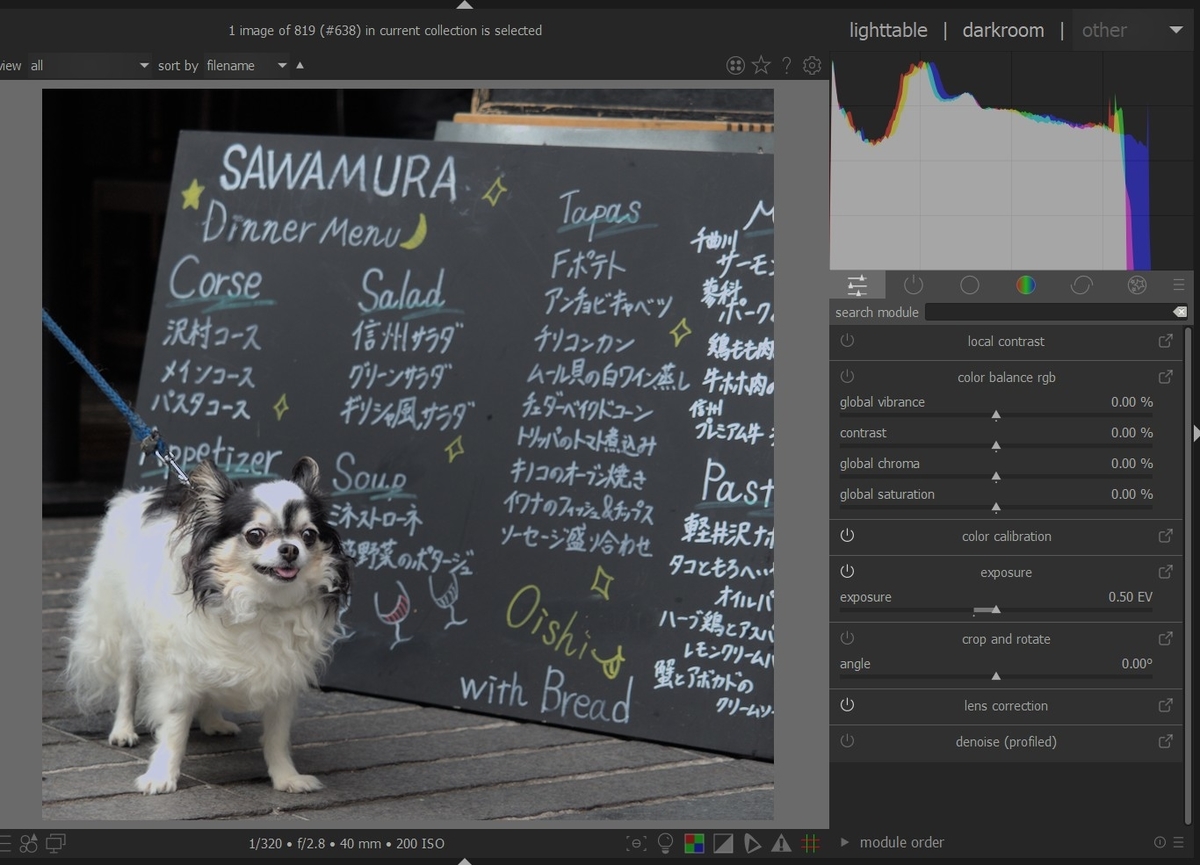
Task: Open module order presets menu
Action: click(x=1178, y=842)
